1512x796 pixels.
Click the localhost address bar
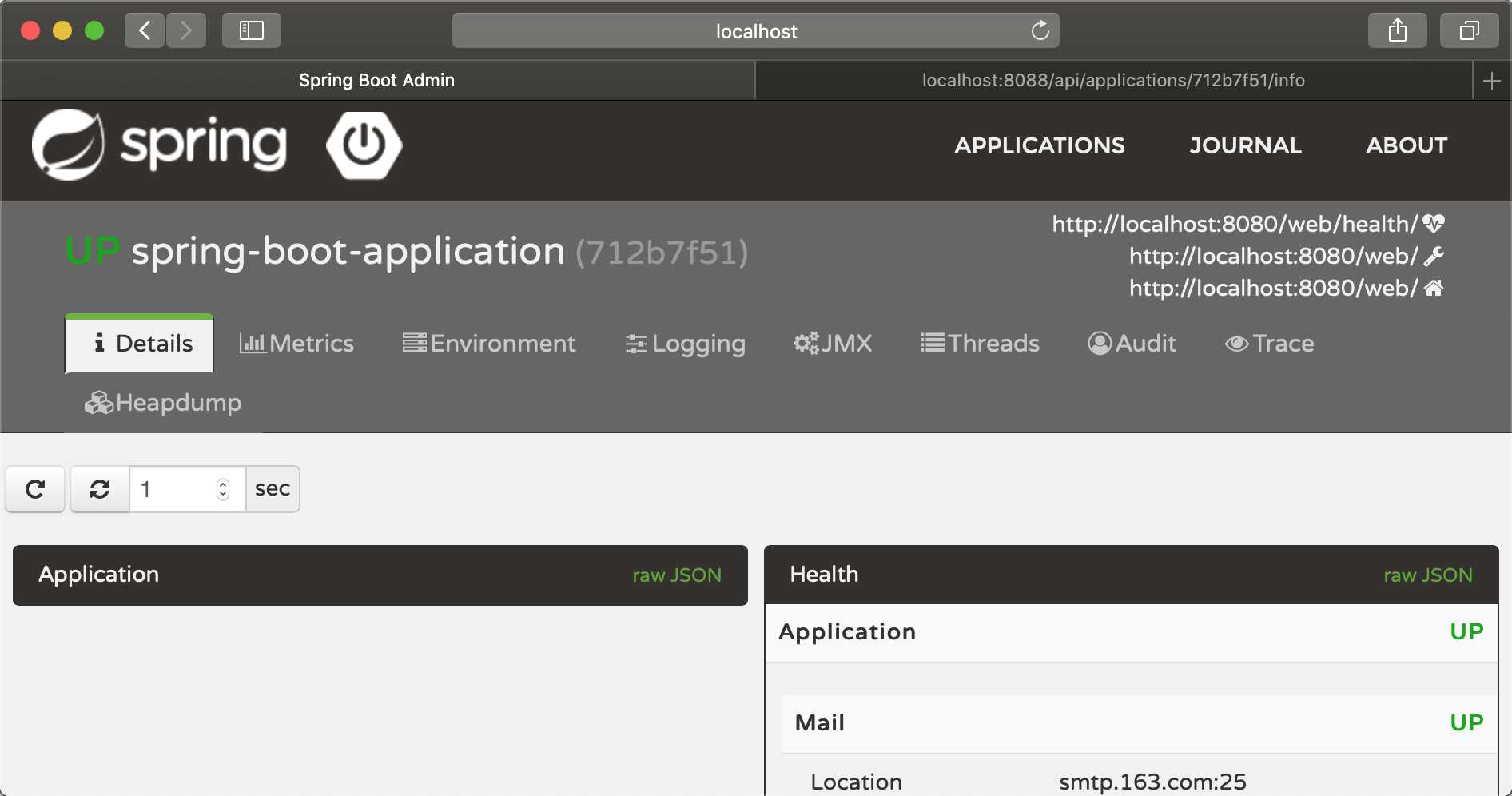click(756, 31)
